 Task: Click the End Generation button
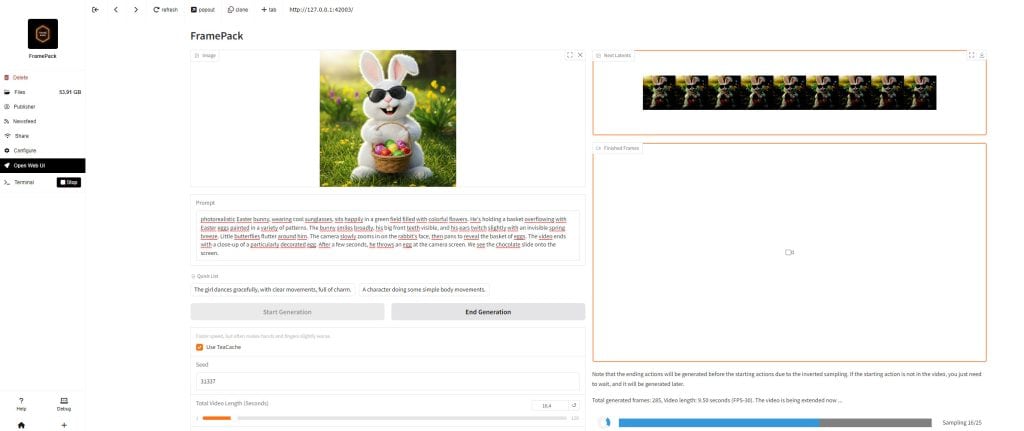[488, 312]
